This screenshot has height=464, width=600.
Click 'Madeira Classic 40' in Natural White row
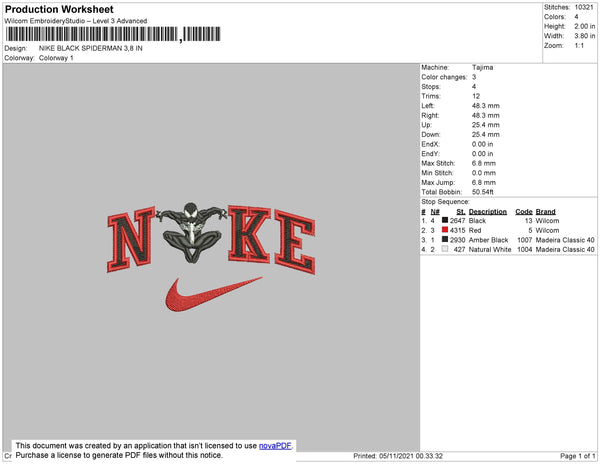(565, 249)
